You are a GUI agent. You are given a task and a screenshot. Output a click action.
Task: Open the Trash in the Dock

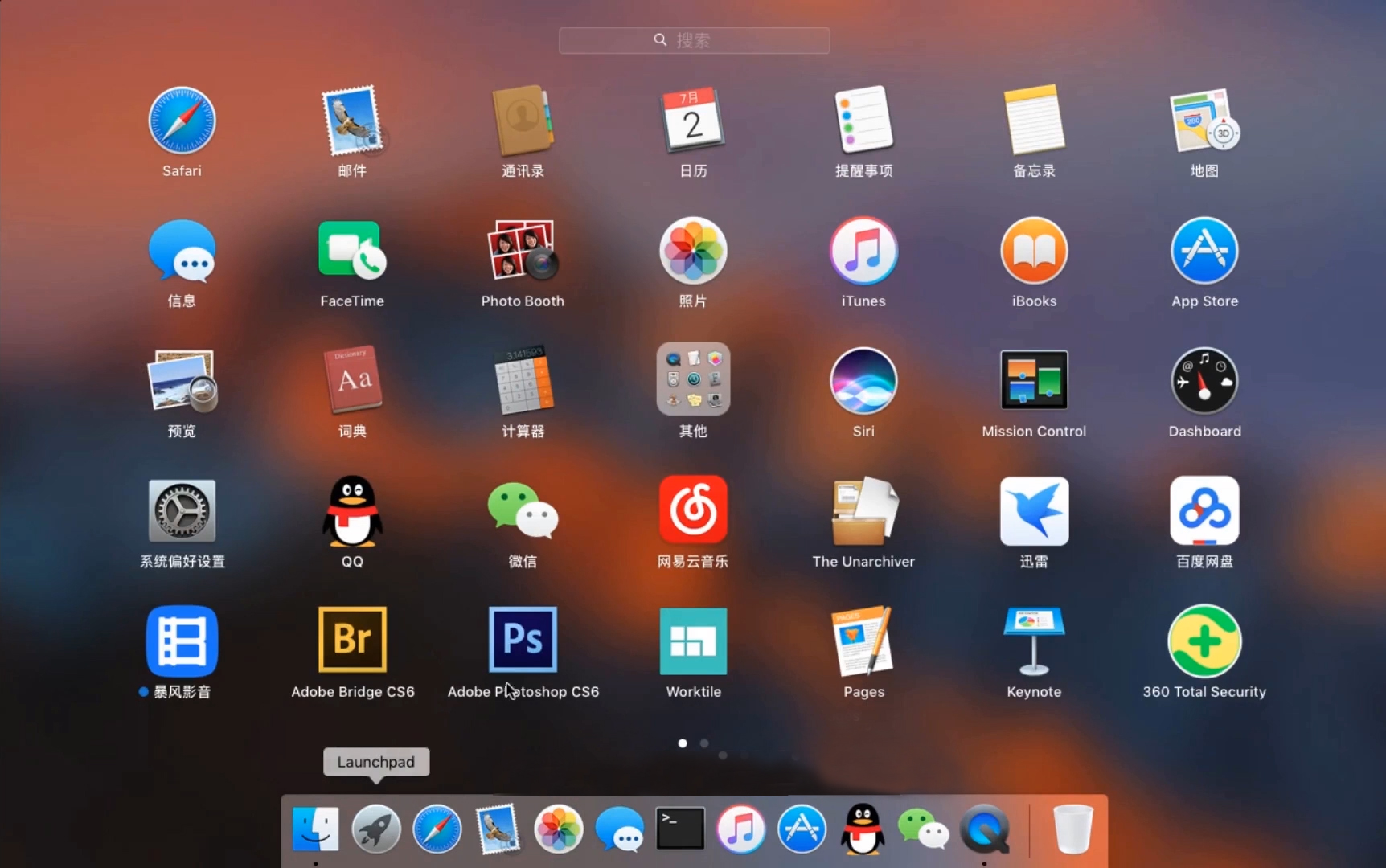pos(1073,829)
